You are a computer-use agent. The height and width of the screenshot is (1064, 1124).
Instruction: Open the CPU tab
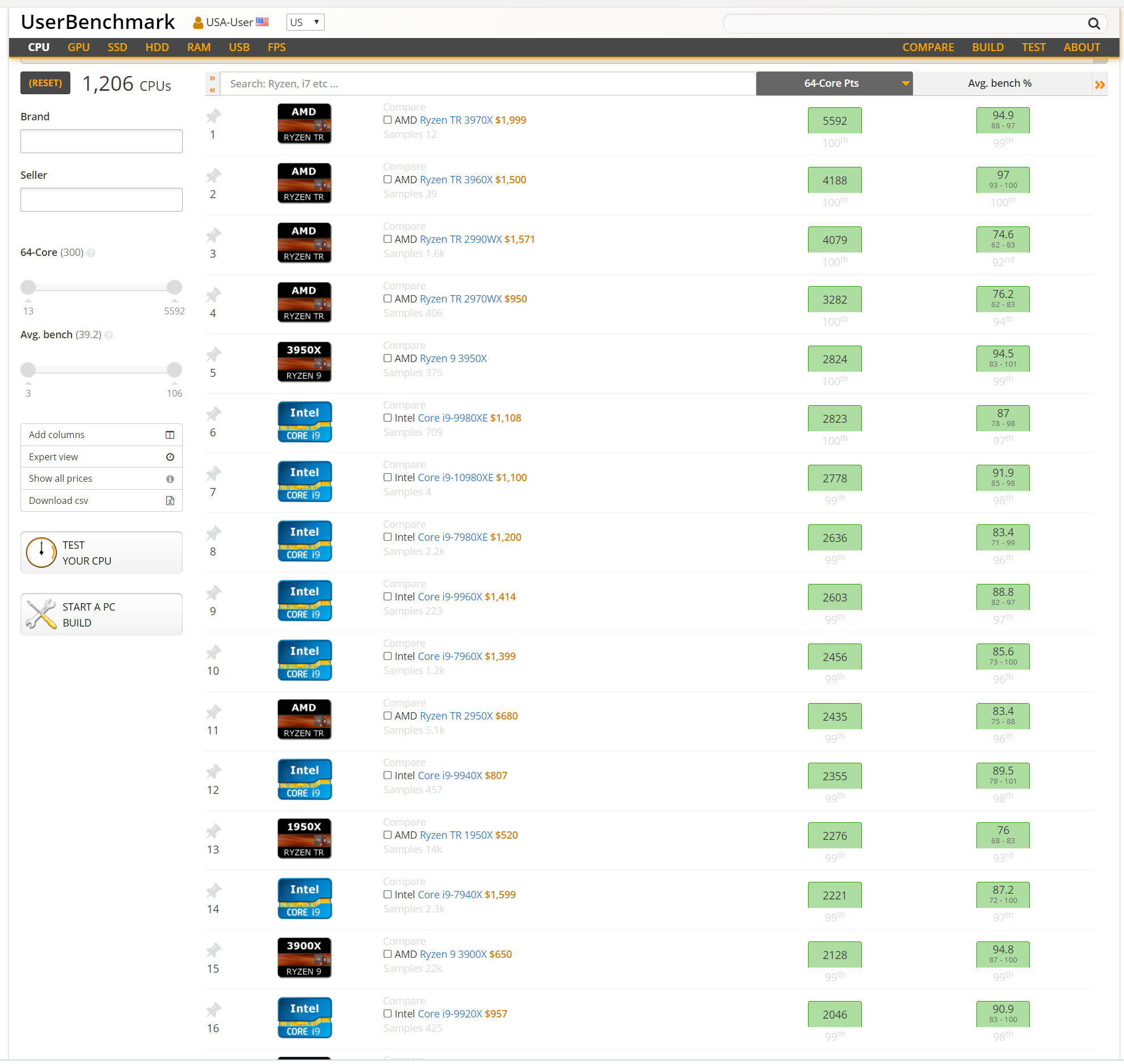tap(39, 47)
